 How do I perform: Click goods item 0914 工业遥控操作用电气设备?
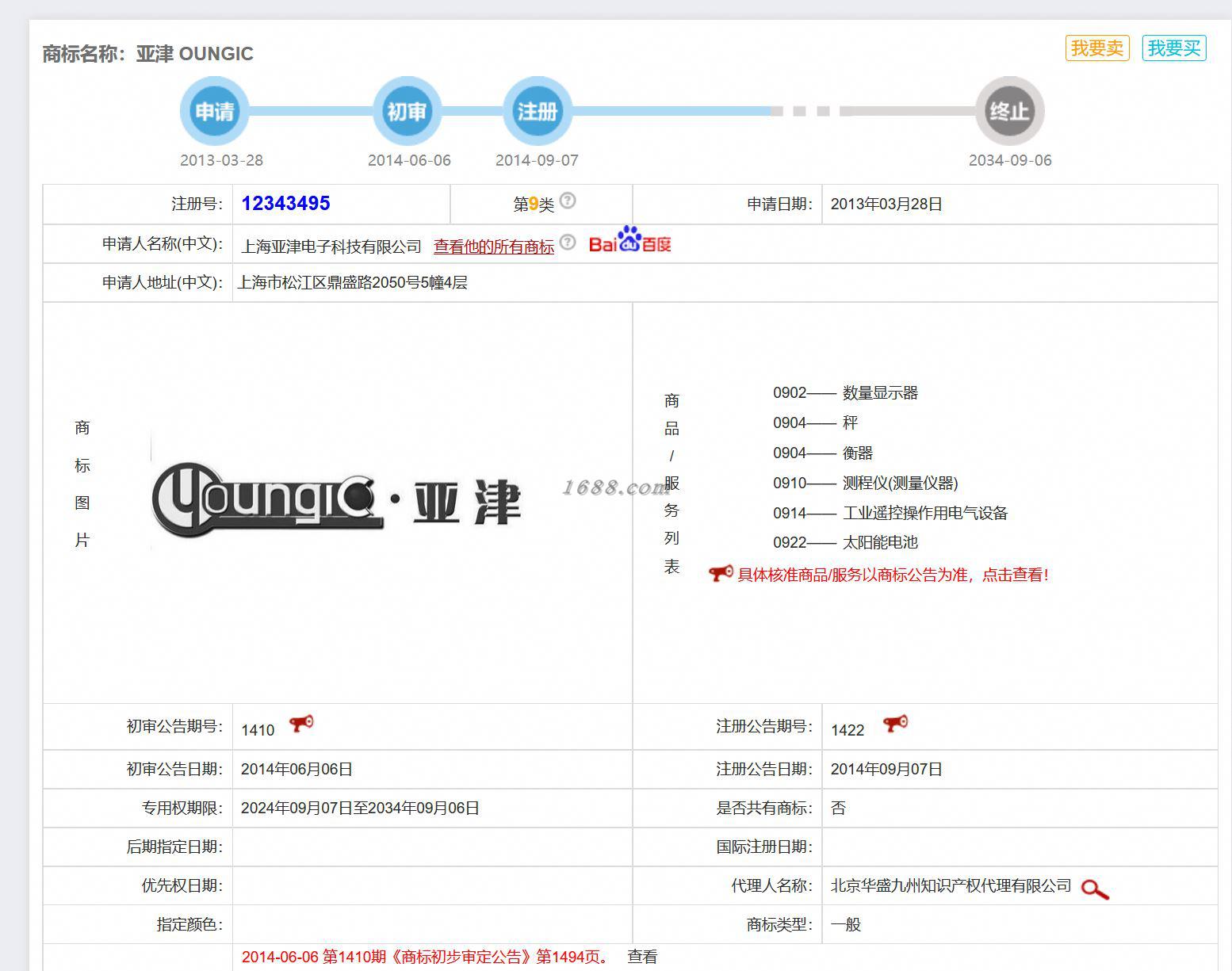click(890, 513)
